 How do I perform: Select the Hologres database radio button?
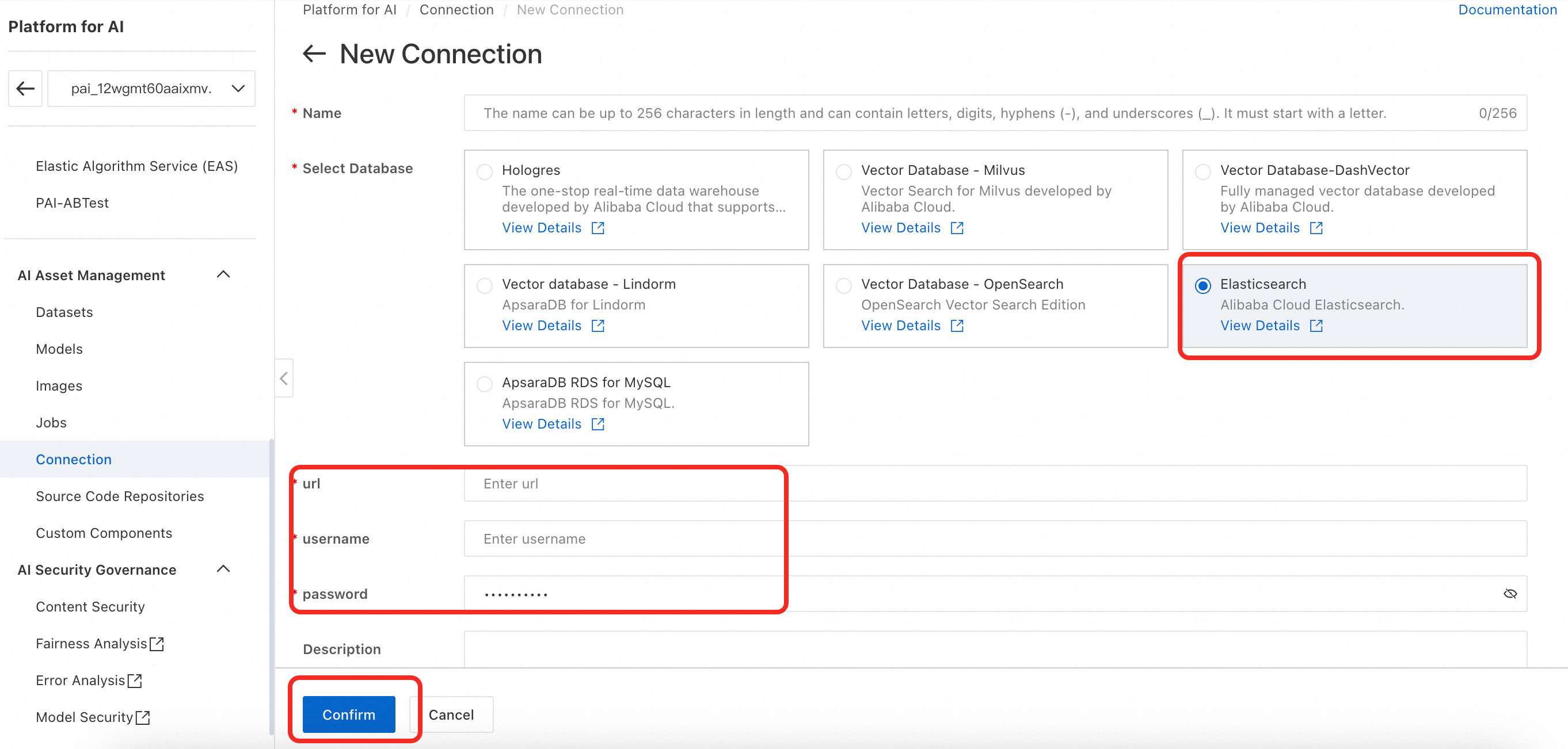tap(485, 171)
